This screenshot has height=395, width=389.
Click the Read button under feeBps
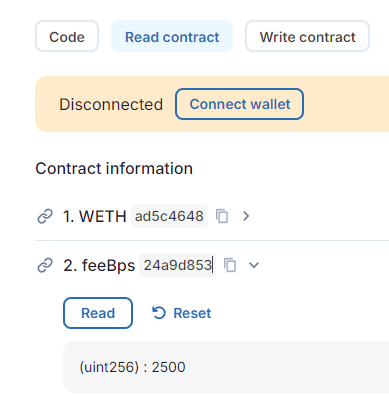pyautogui.click(x=98, y=313)
